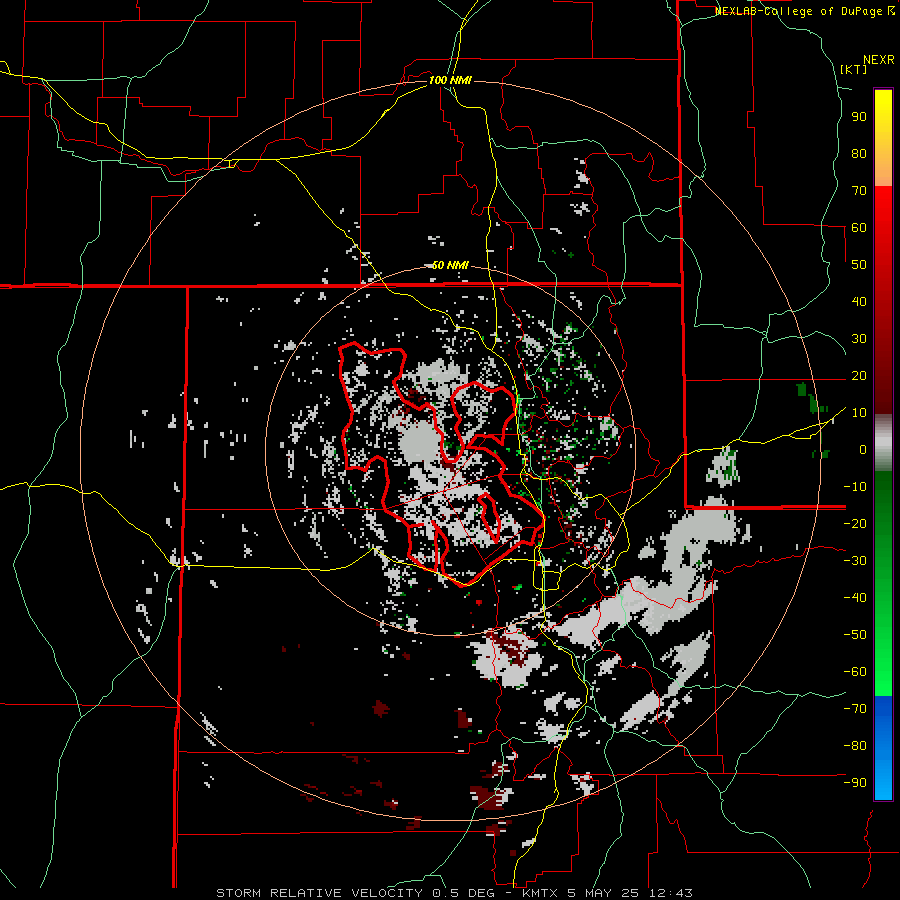The height and width of the screenshot is (900, 900).
Task: Click the KMTX radar site identifier
Action: point(541,893)
